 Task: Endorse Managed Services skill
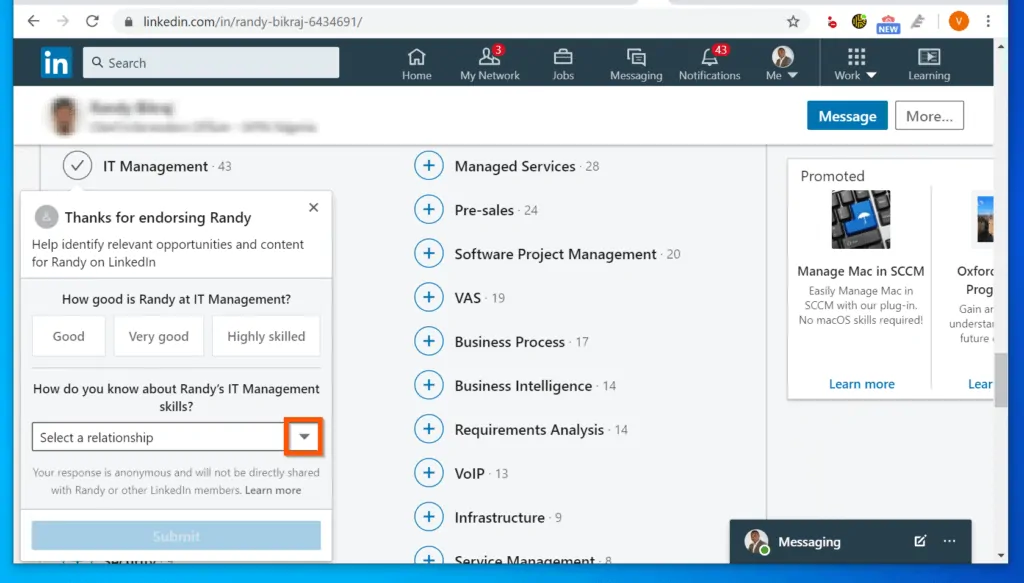click(x=429, y=166)
